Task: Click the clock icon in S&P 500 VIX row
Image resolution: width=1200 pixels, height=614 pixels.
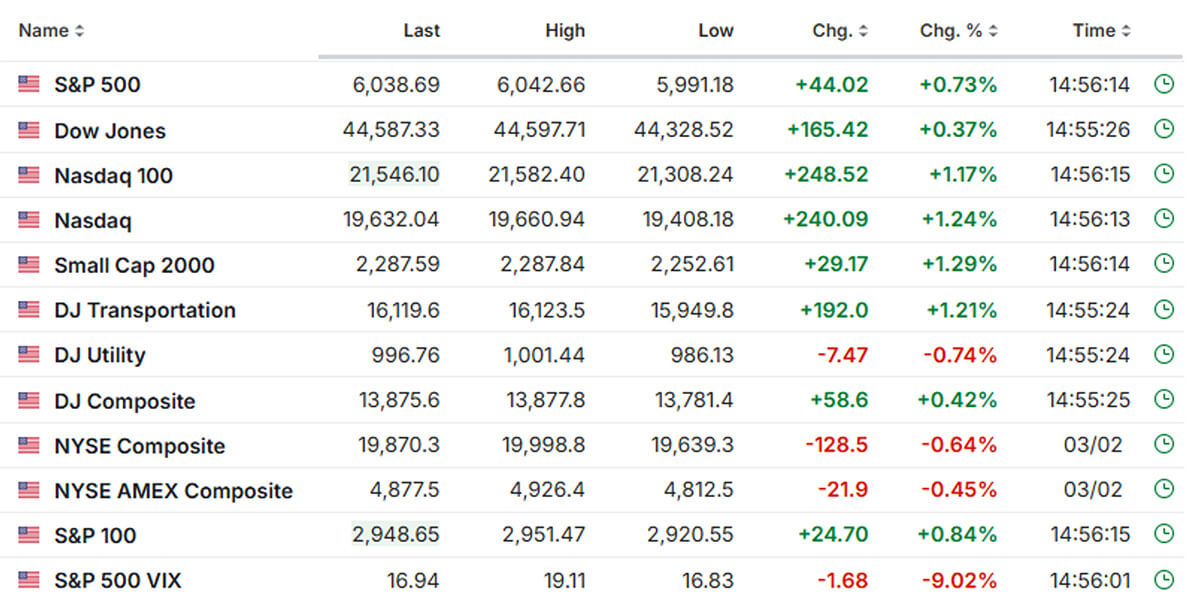Action: [x=1163, y=579]
